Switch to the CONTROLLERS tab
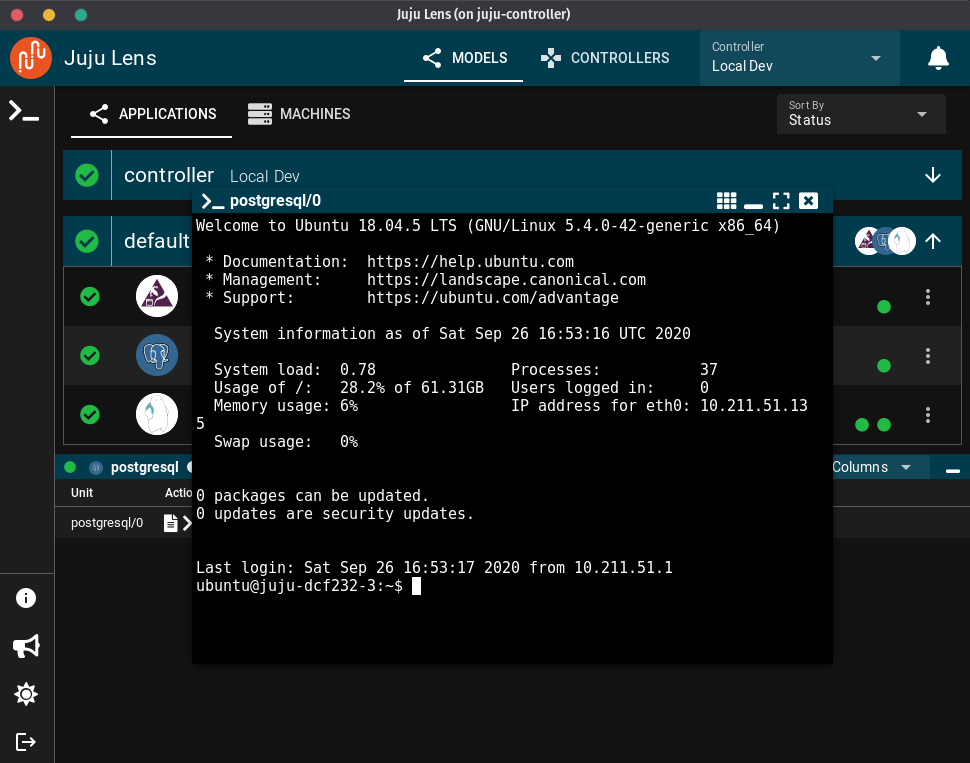The width and height of the screenshot is (970, 763). pyautogui.click(x=605, y=58)
